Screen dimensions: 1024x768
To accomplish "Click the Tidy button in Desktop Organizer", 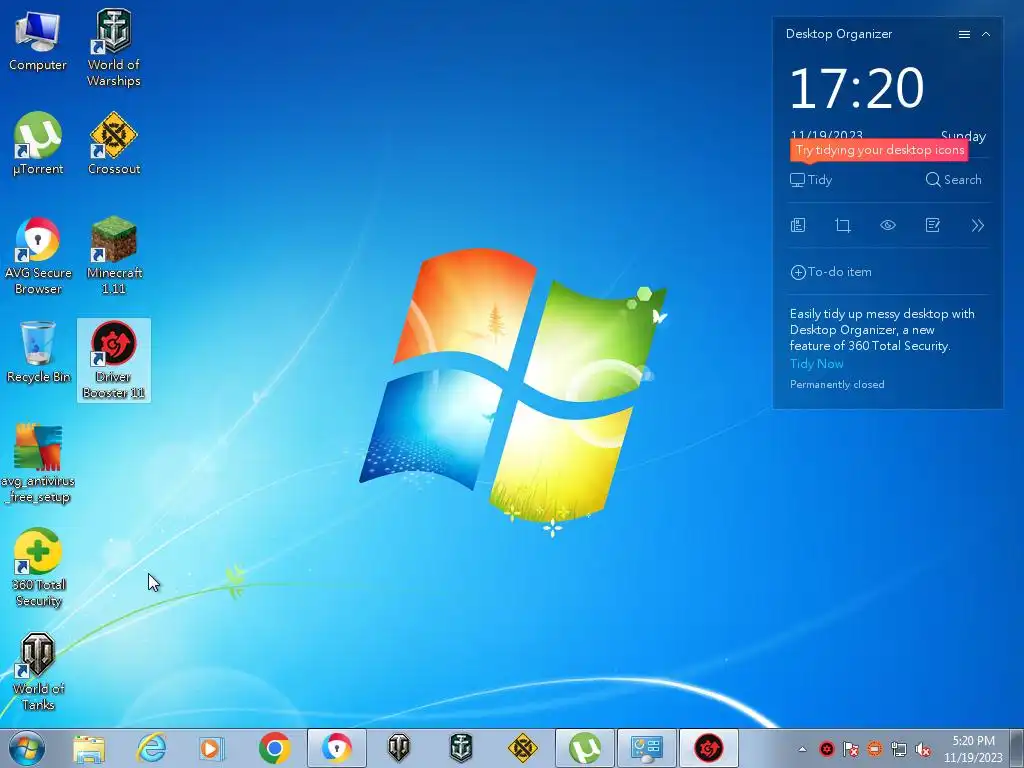I will pos(811,180).
